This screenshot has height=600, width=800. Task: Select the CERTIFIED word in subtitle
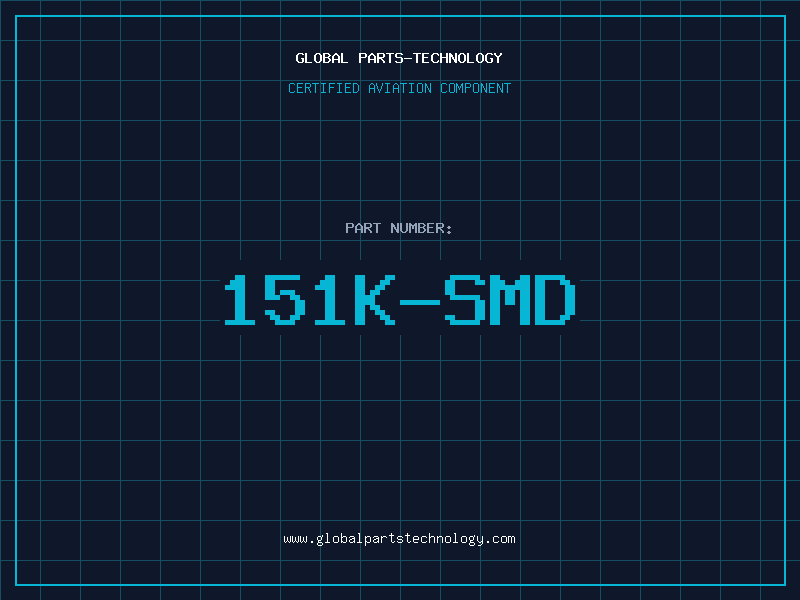tap(323, 88)
